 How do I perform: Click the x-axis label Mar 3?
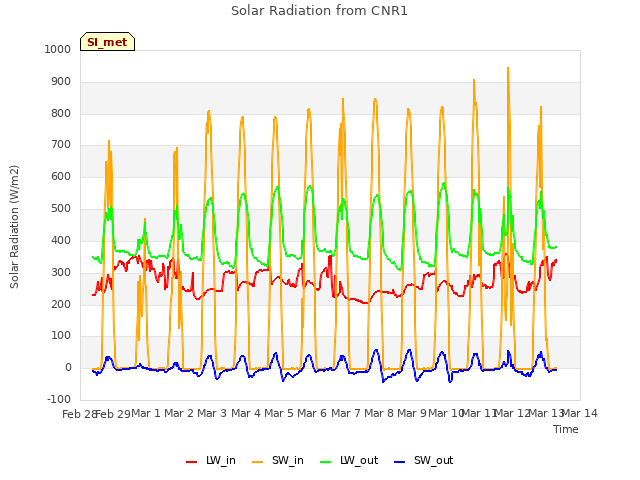tap(212, 413)
